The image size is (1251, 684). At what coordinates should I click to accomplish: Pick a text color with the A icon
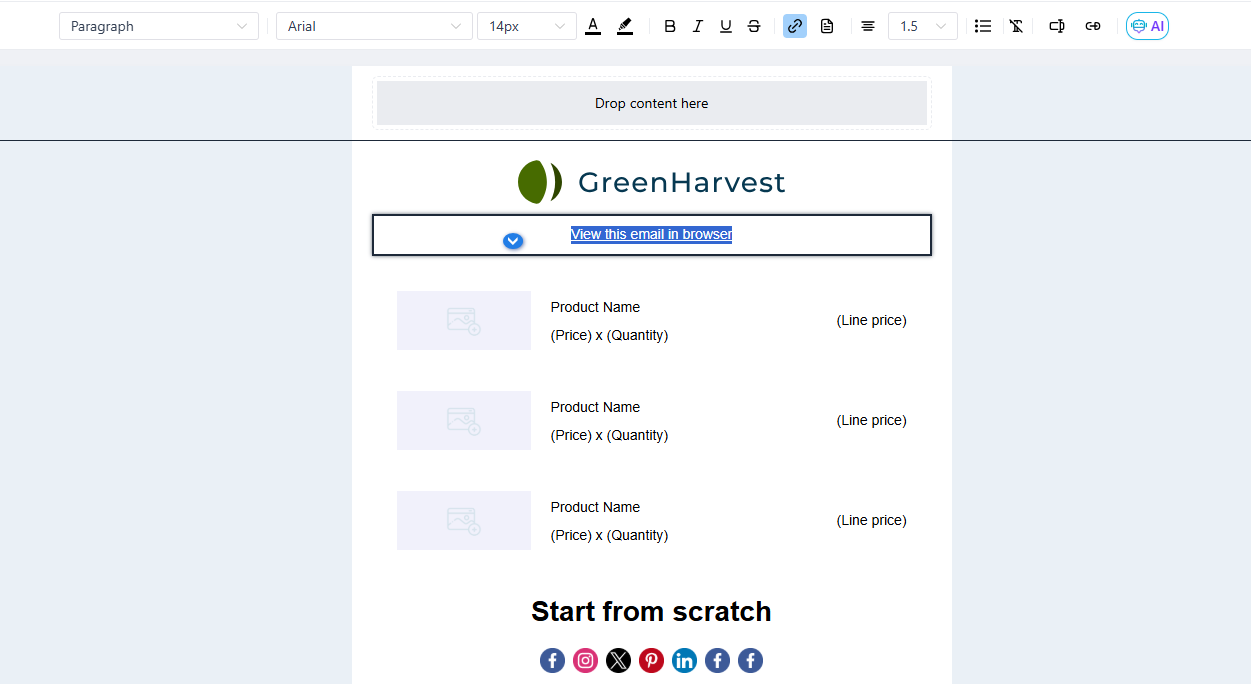593,26
